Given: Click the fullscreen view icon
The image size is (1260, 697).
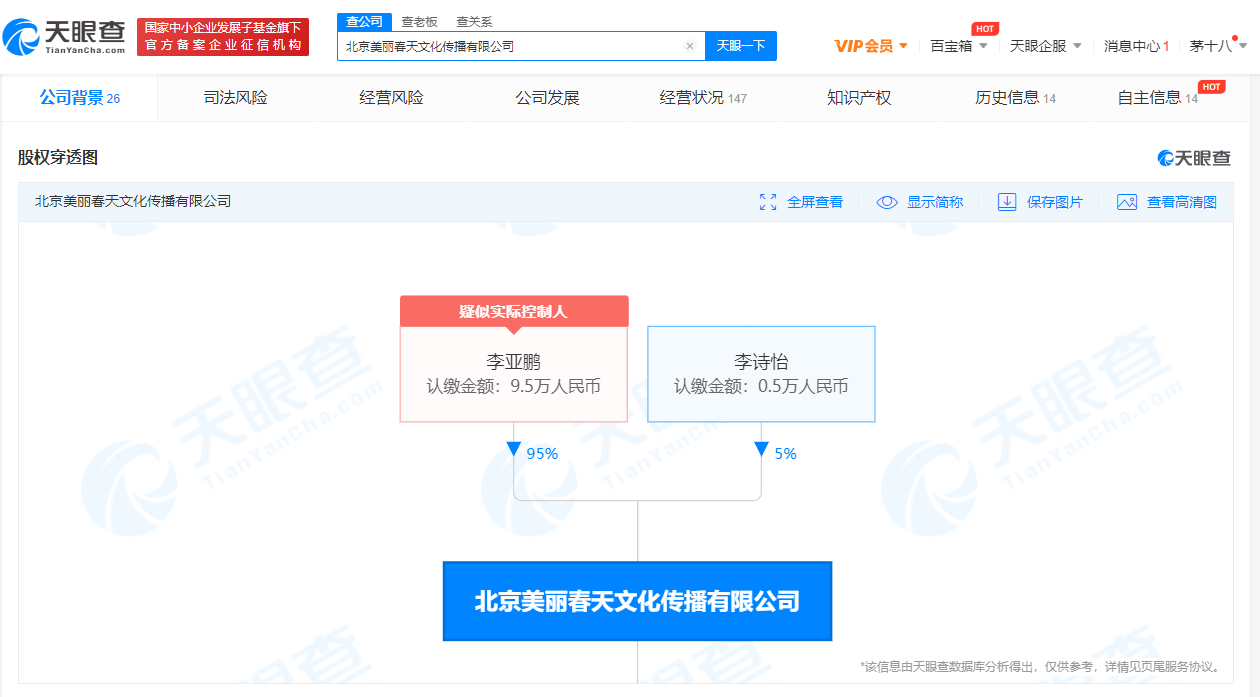Looking at the screenshot, I should pyautogui.click(x=768, y=202).
